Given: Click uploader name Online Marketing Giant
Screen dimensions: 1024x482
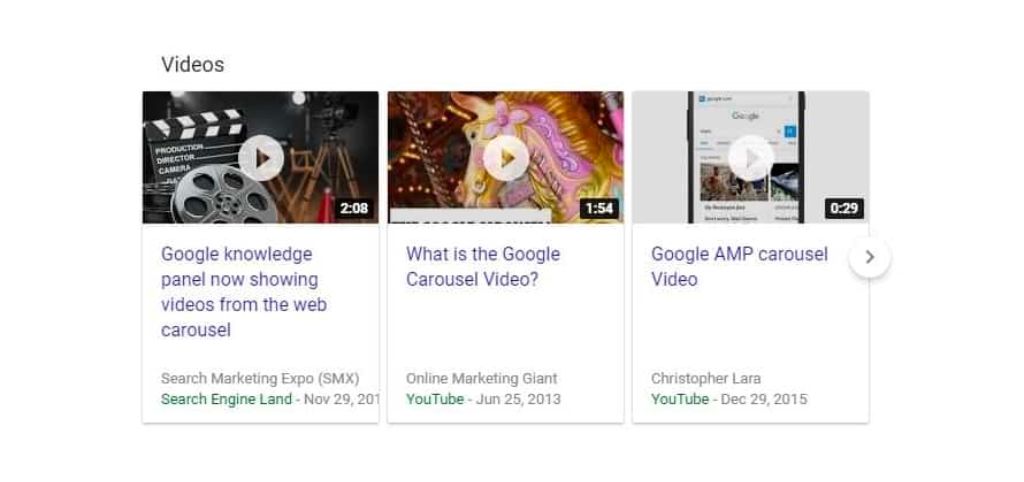Looking at the screenshot, I should (482, 379).
